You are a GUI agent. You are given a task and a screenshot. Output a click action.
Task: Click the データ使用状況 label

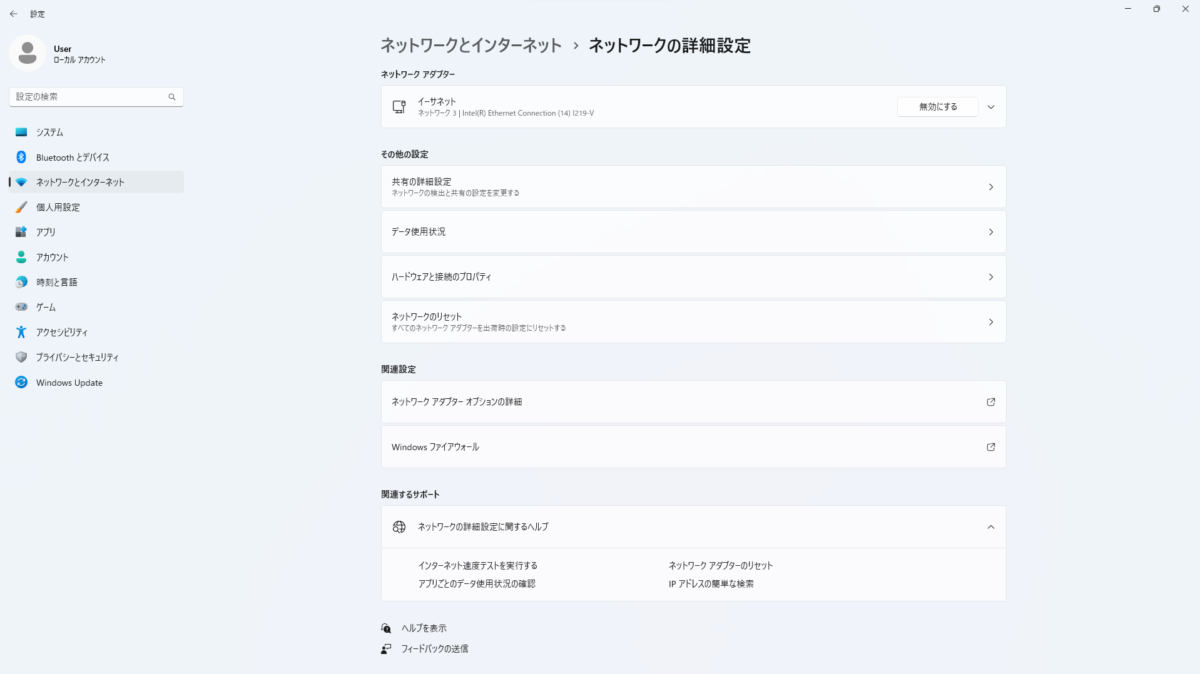tap(419, 232)
